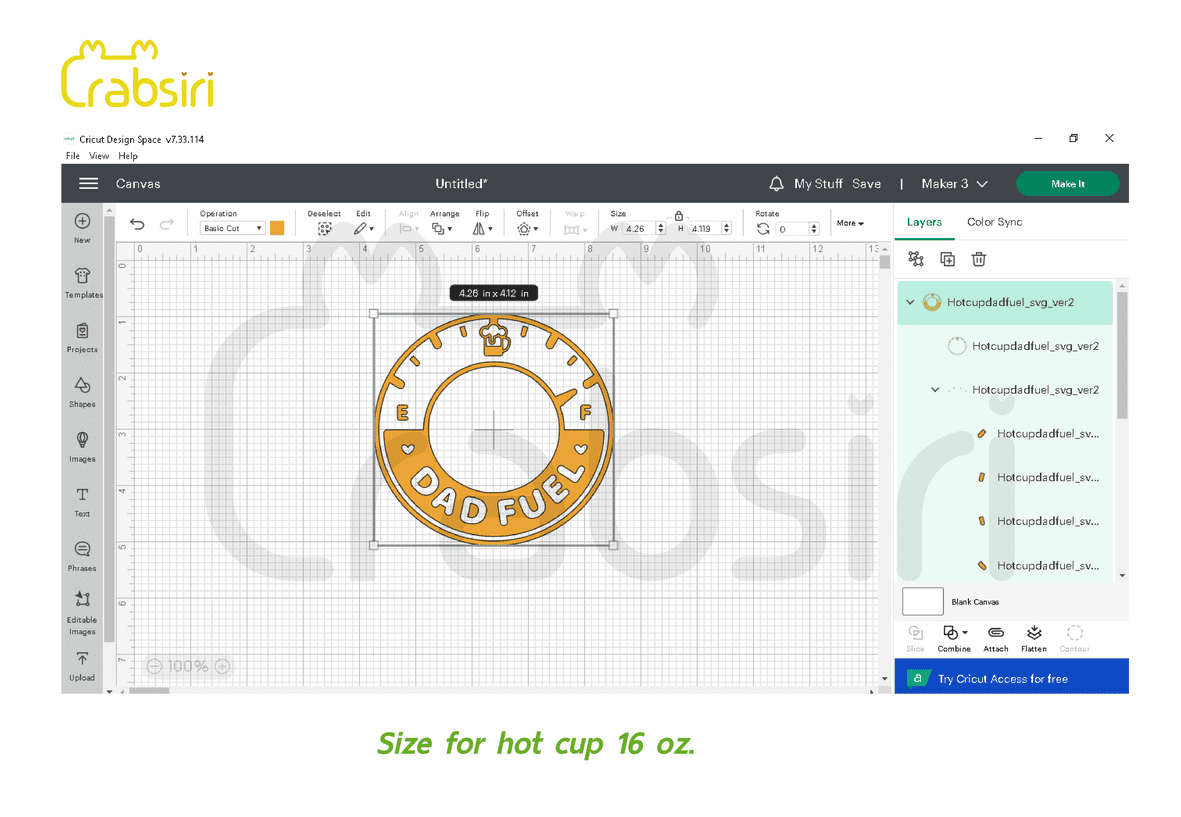Click the Save button

866,184
